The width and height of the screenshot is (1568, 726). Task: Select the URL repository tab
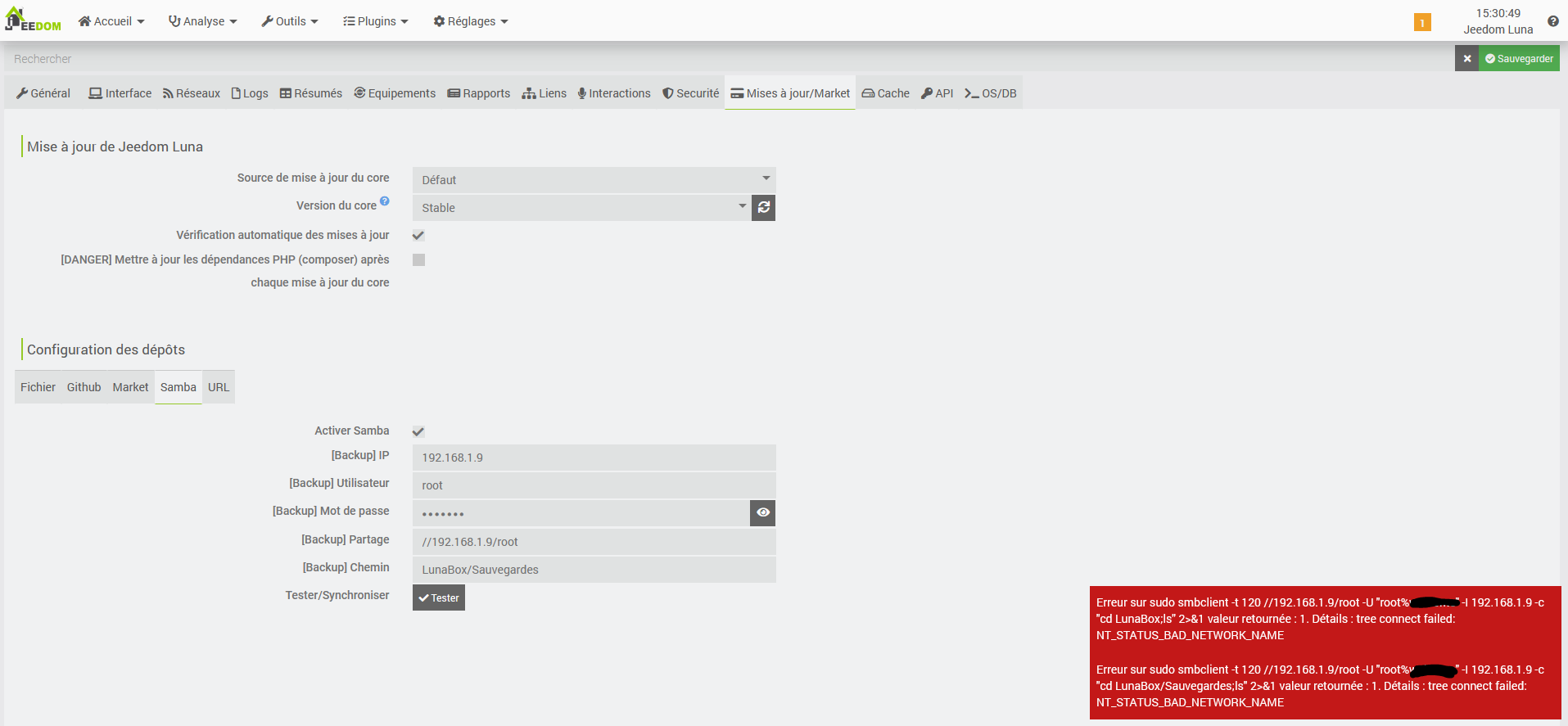click(219, 387)
